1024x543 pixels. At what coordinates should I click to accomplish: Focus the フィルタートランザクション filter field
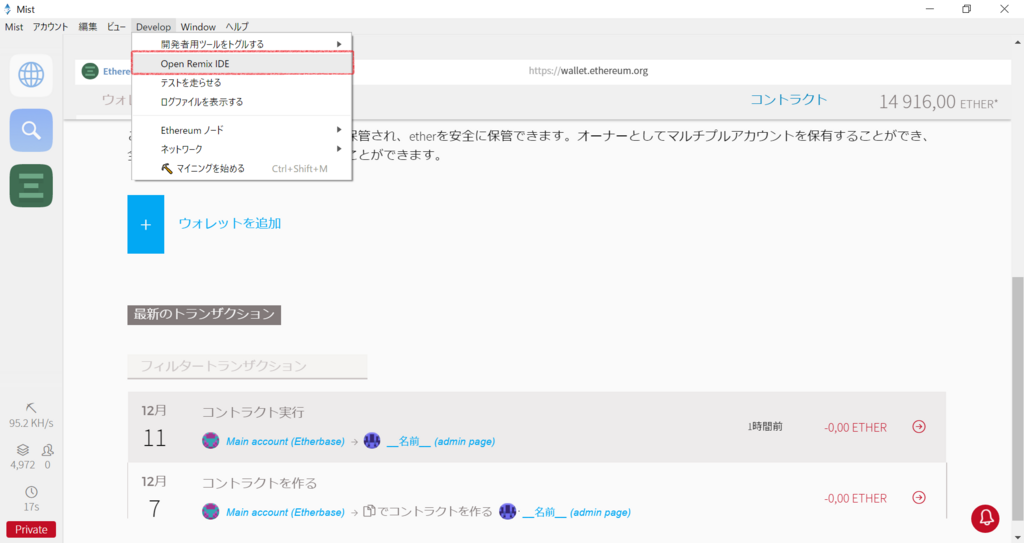[x=248, y=366]
